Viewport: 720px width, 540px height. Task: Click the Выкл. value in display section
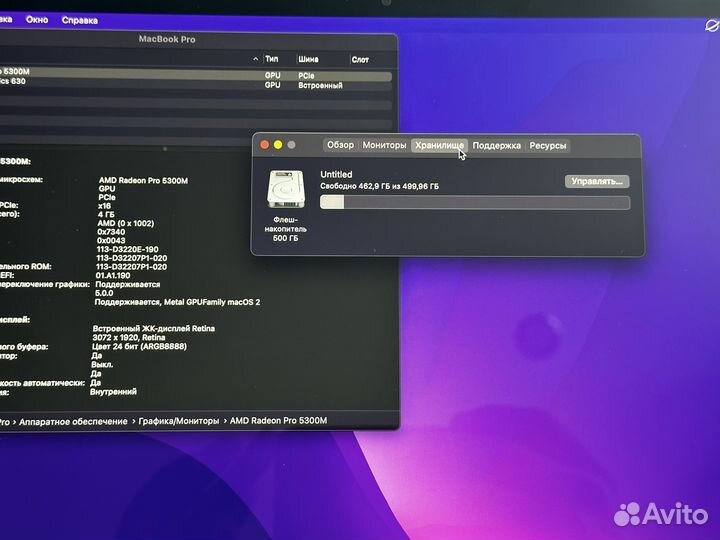point(102,365)
